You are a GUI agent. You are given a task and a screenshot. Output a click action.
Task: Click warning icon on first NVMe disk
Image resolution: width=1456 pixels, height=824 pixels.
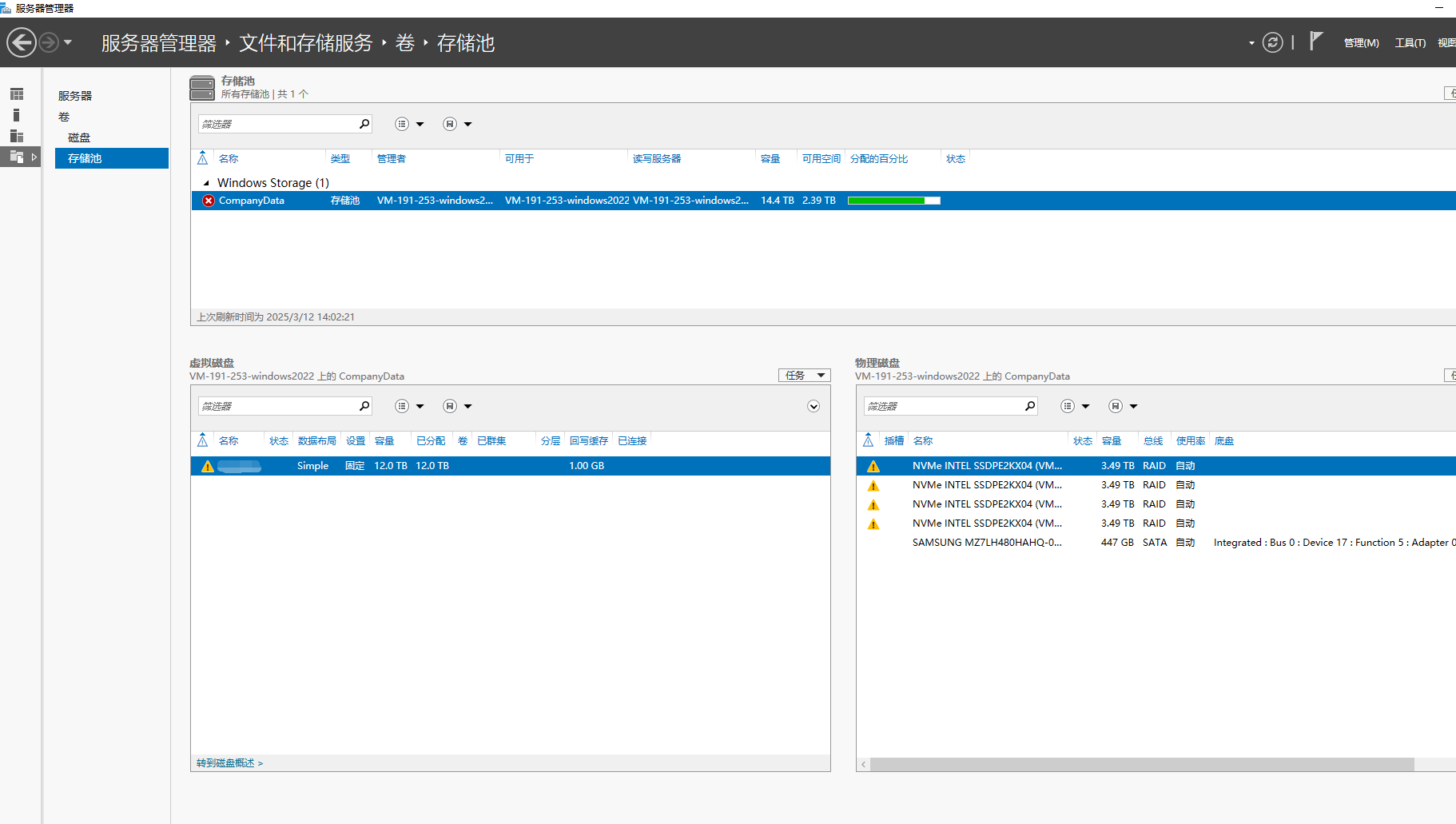873,467
